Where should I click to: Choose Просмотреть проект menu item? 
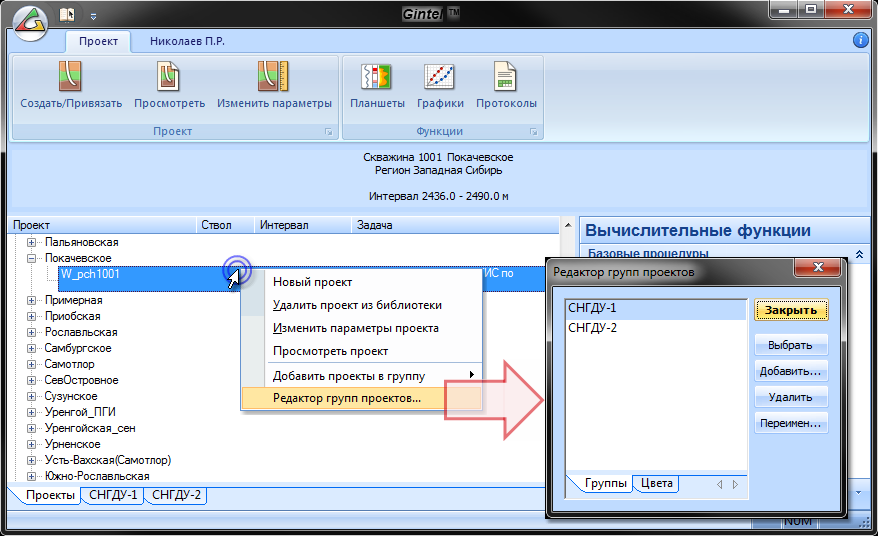(362, 351)
